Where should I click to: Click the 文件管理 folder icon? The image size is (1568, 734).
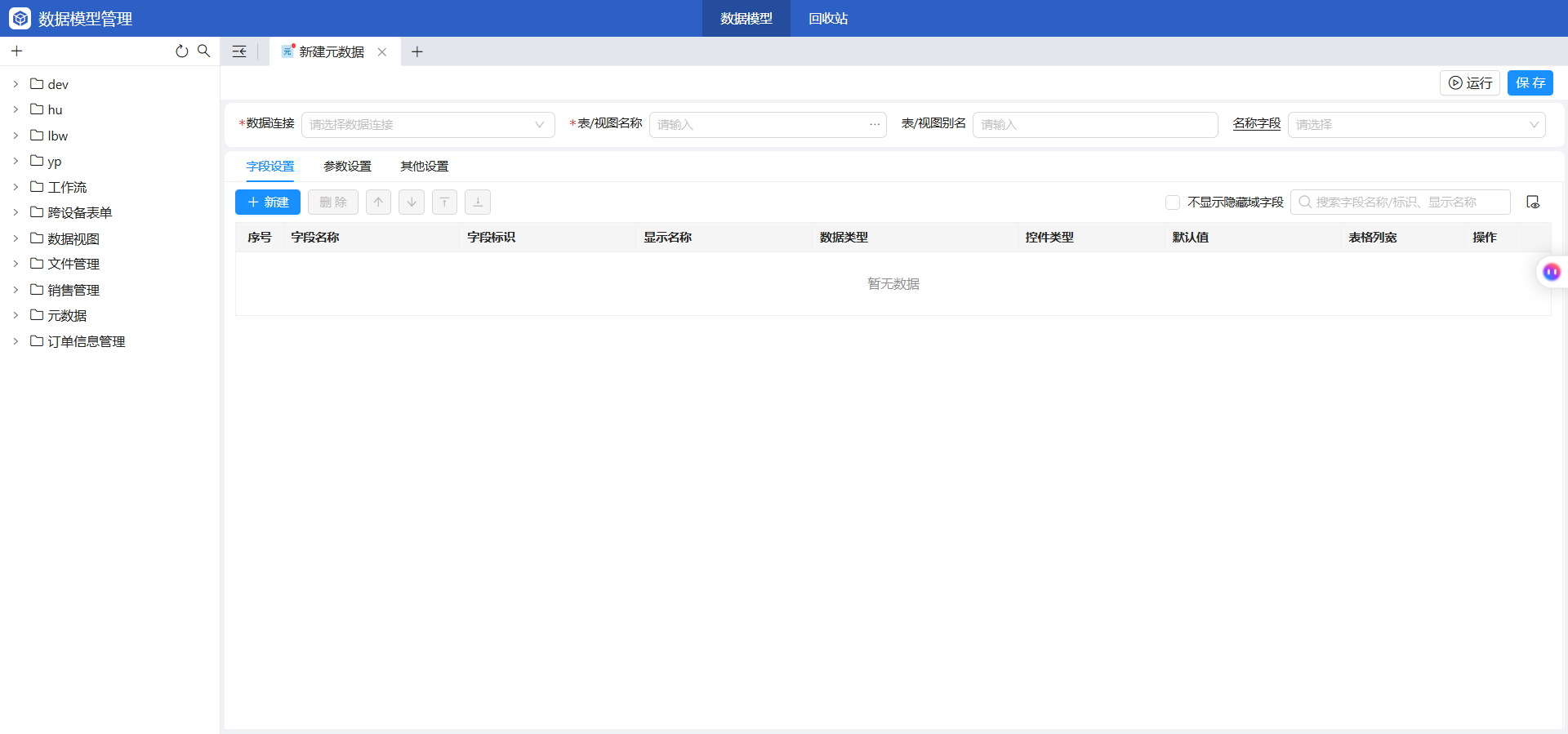37,263
